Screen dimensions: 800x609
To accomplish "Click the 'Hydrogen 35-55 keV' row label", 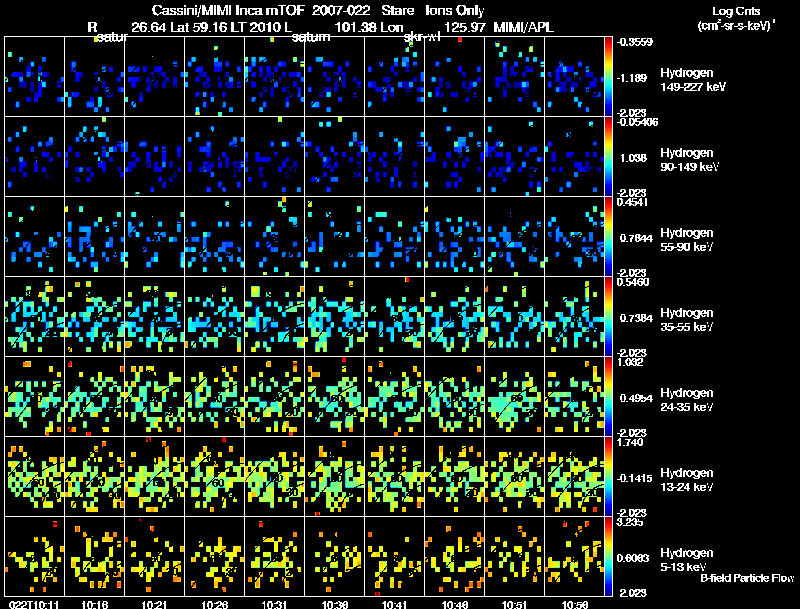I will click(x=686, y=320).
